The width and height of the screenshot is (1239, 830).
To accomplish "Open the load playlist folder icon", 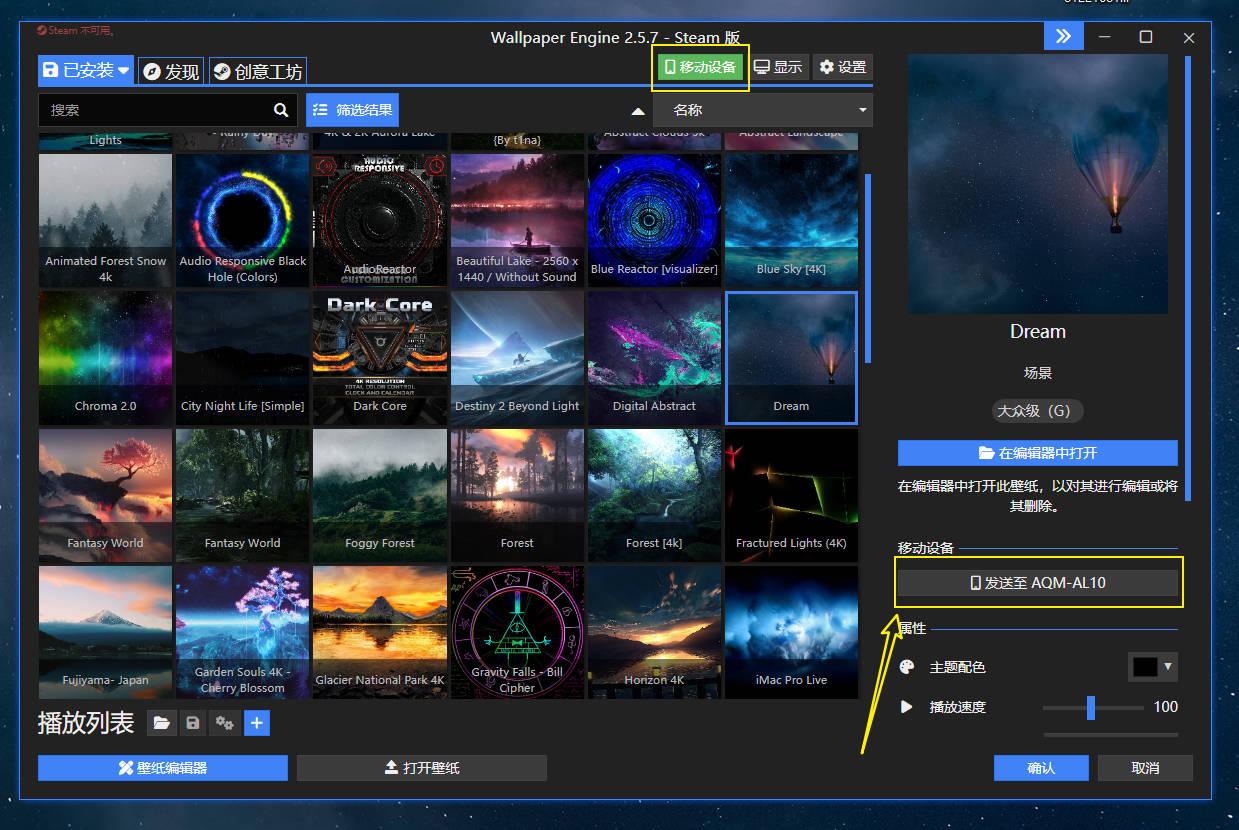I will click(161, 723).
